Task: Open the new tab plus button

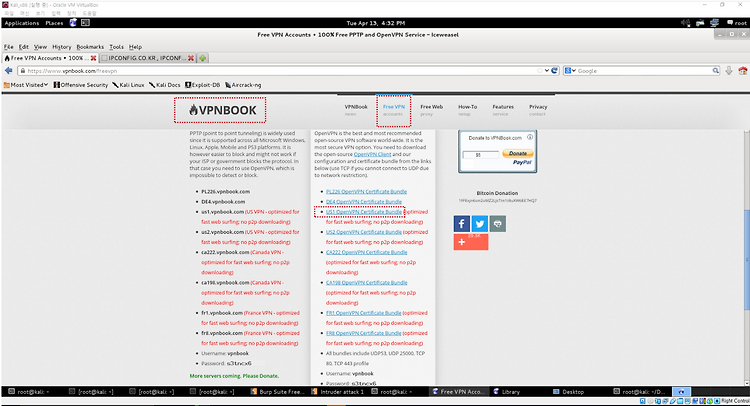Action: pyautogui.click(x=203, y=58)
